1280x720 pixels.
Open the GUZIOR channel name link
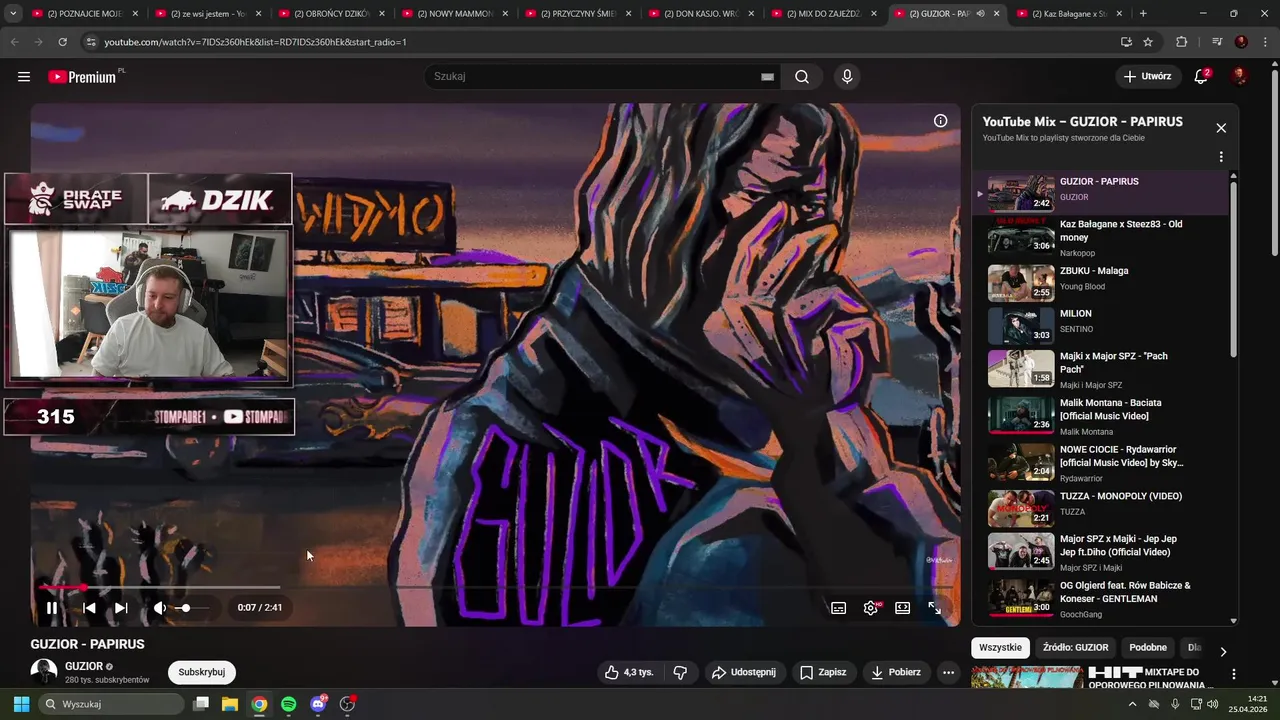pos(84,666)
